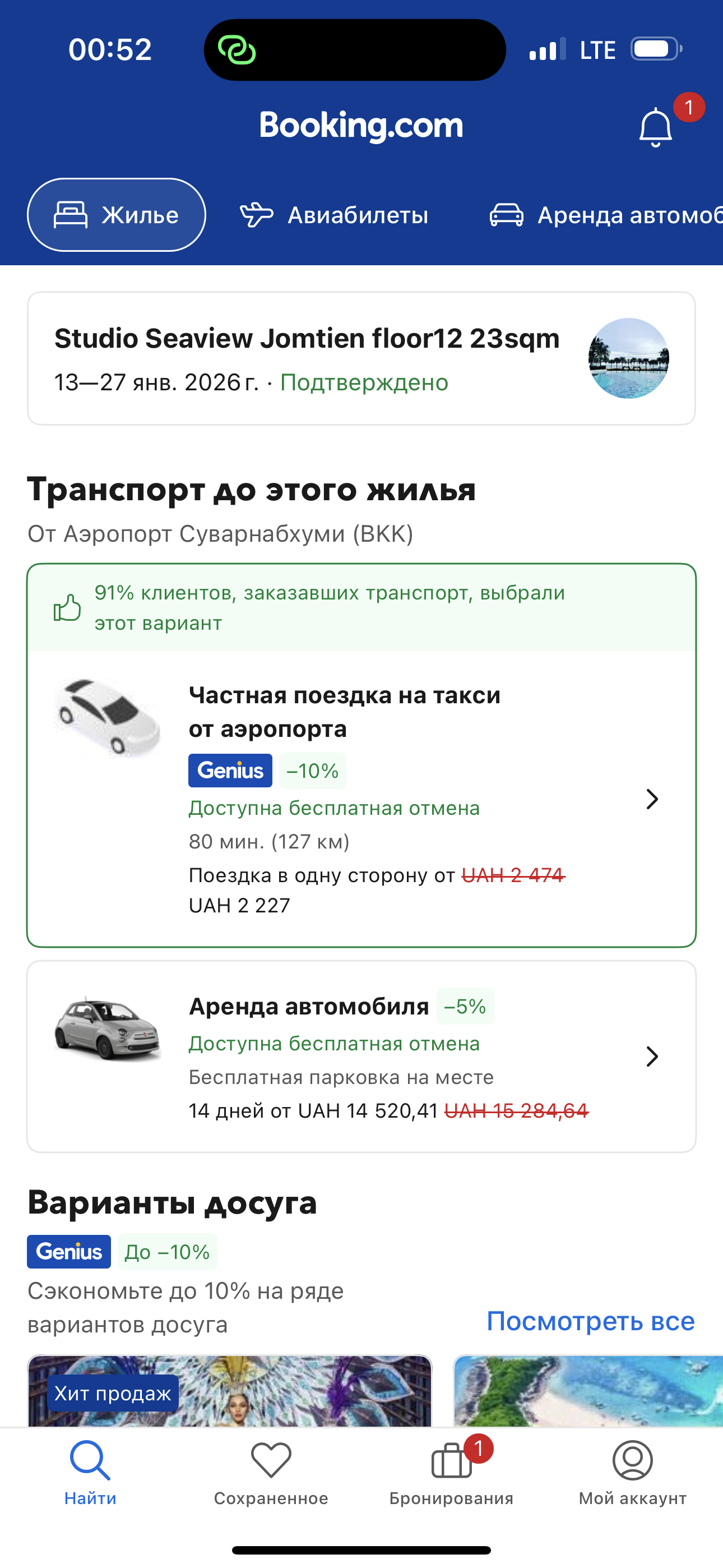
Task: Tap the Booking.com logo
Action: [x=361, y=126]
